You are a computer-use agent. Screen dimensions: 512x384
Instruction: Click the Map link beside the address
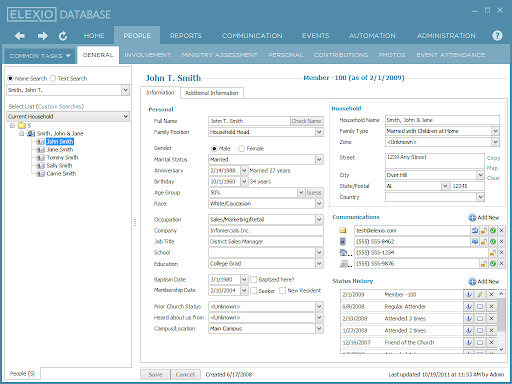492,168
